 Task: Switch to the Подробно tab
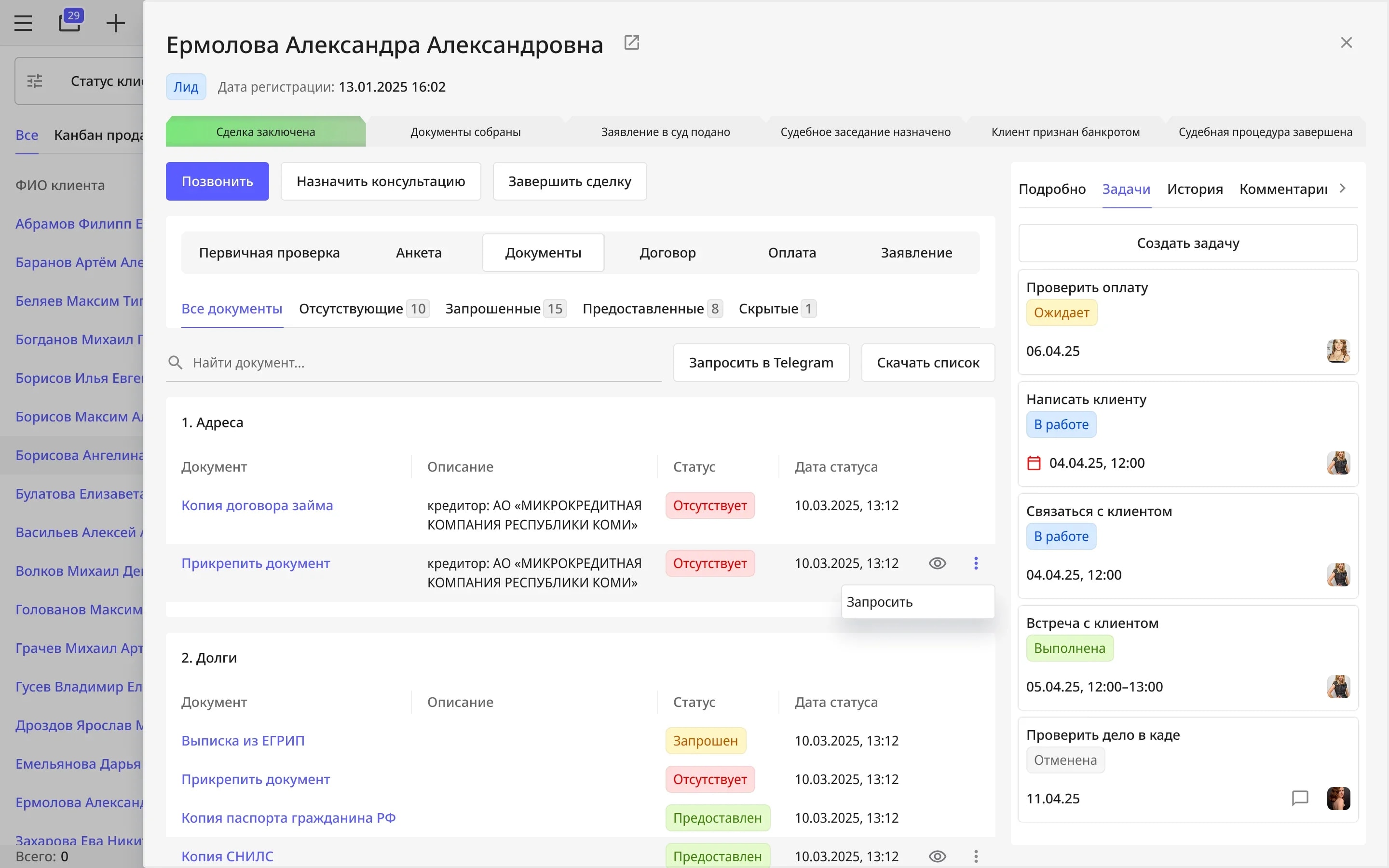click(1052, 189)
